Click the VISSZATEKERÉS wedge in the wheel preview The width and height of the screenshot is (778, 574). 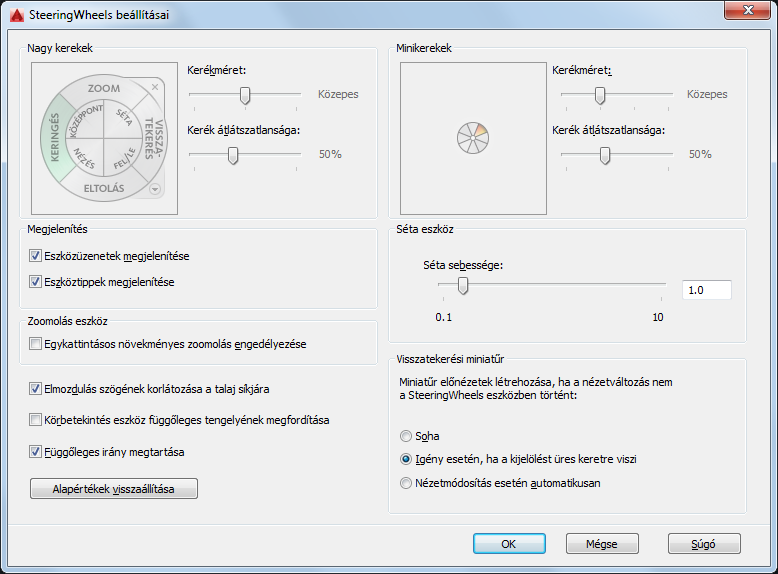click(154, 139)
